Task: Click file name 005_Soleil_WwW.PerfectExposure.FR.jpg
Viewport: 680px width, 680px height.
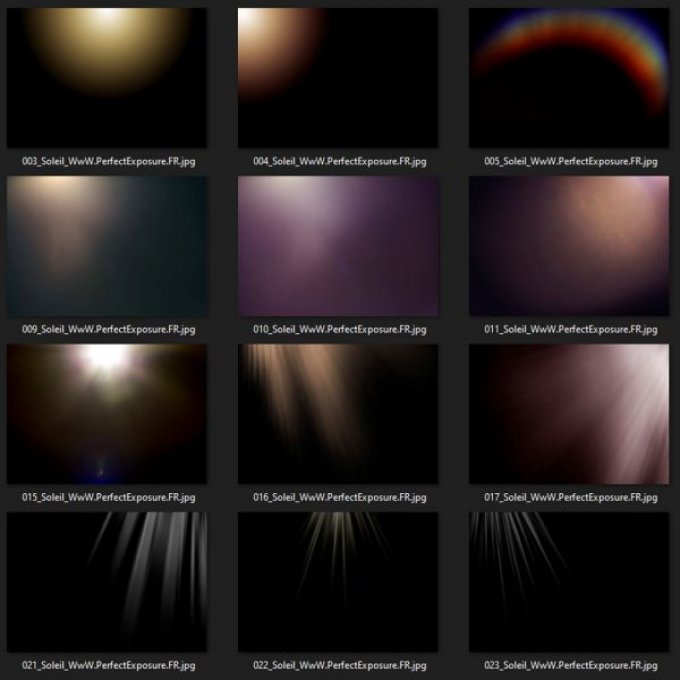Action: (571, 162)
